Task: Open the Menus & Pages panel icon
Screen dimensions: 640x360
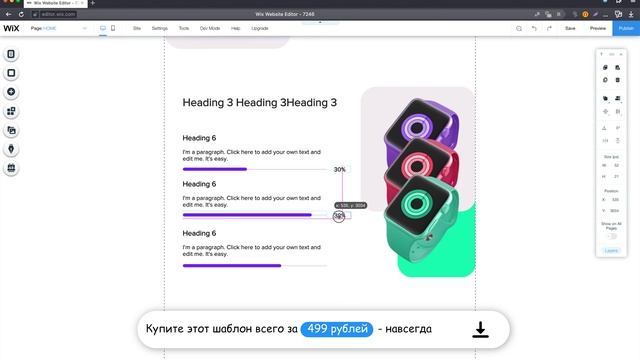Action: [x=11, y=54]
